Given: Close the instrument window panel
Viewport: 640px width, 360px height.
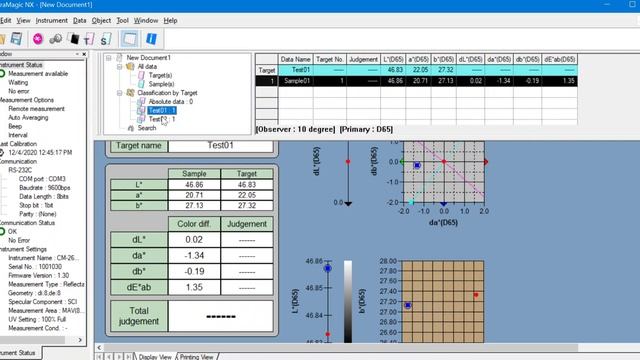Looking at the screenshot, I should point(84,54).
